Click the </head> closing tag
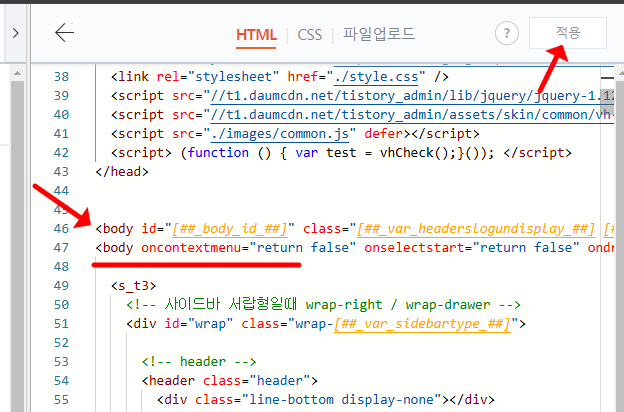Image resolution: width=624 pixels, height=412 pixels. point(122,172)
